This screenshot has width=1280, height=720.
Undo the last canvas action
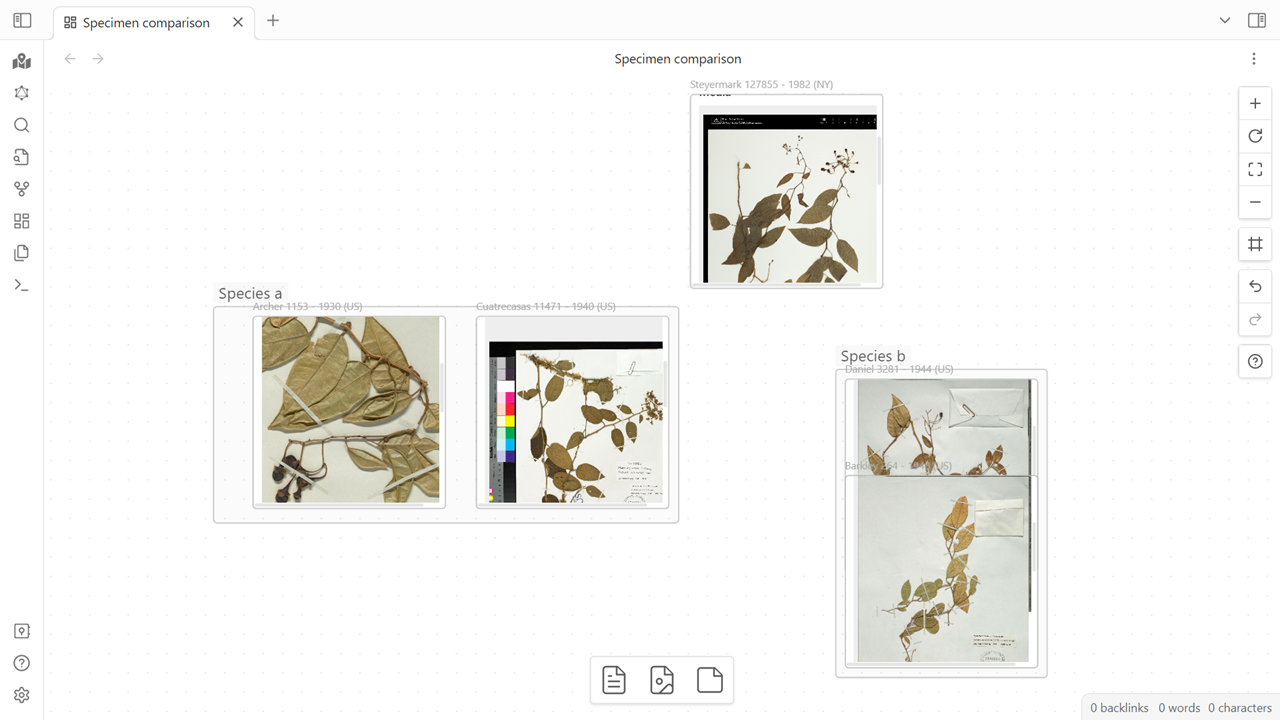coord(1256,287)
